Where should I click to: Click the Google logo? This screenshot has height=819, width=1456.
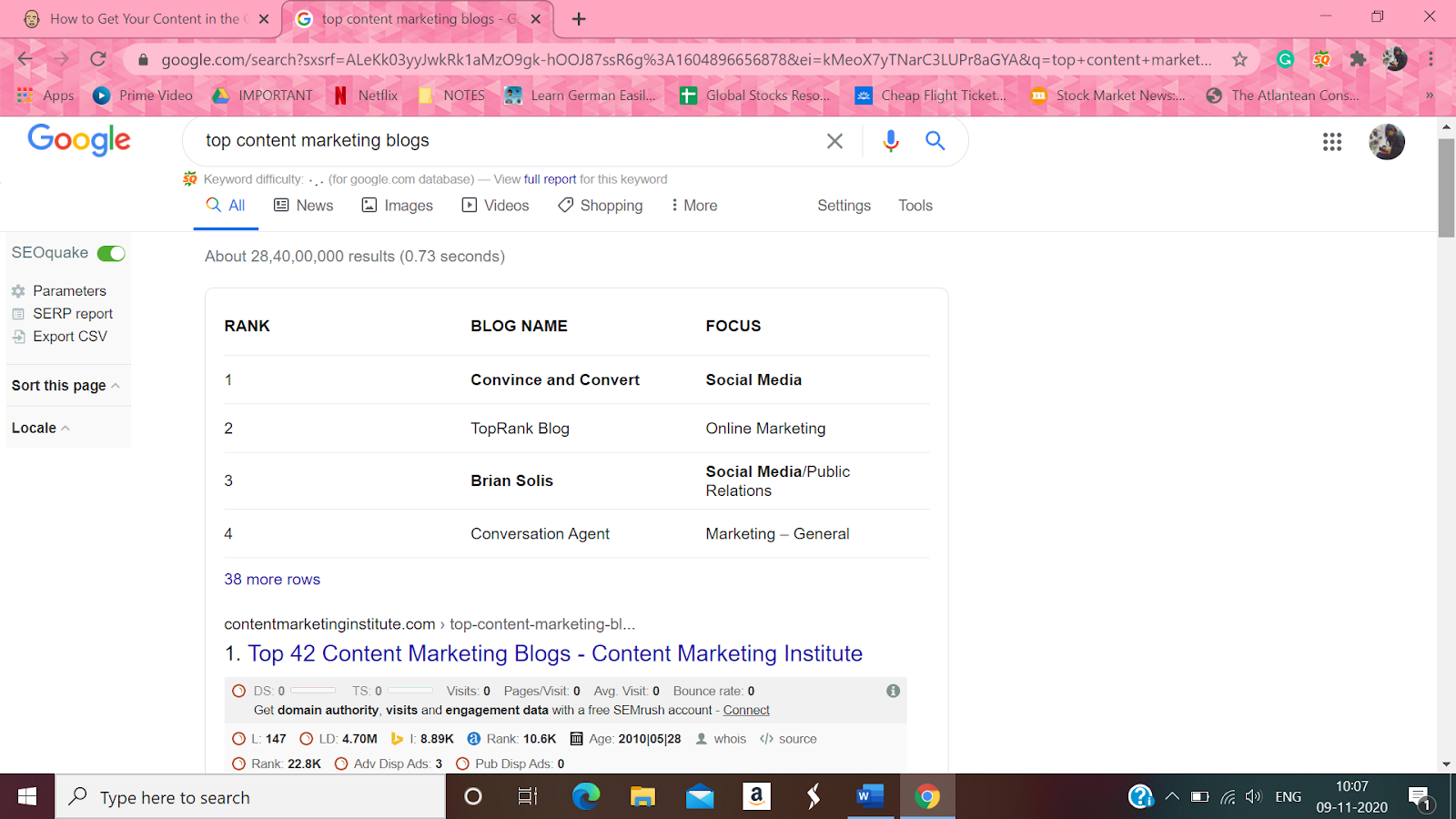click(79, 140)
